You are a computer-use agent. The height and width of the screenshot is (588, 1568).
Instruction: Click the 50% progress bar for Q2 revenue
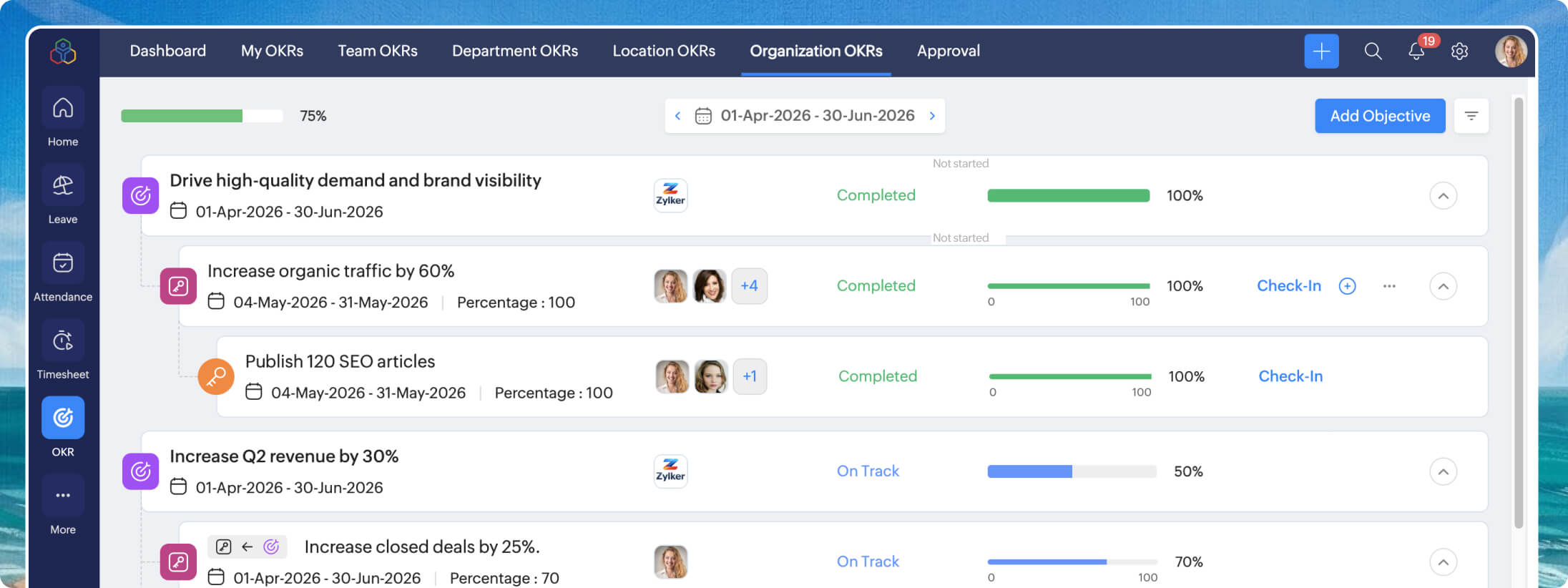point(1072,471)
